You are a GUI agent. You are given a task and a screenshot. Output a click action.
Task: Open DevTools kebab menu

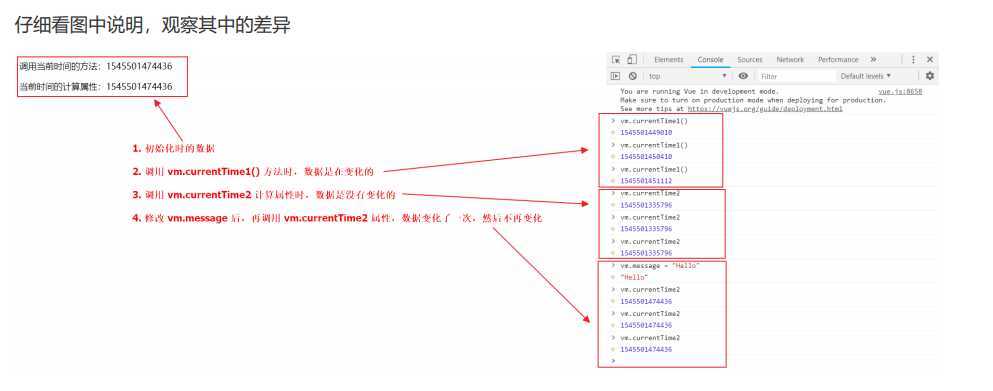(x=913, y=60)
